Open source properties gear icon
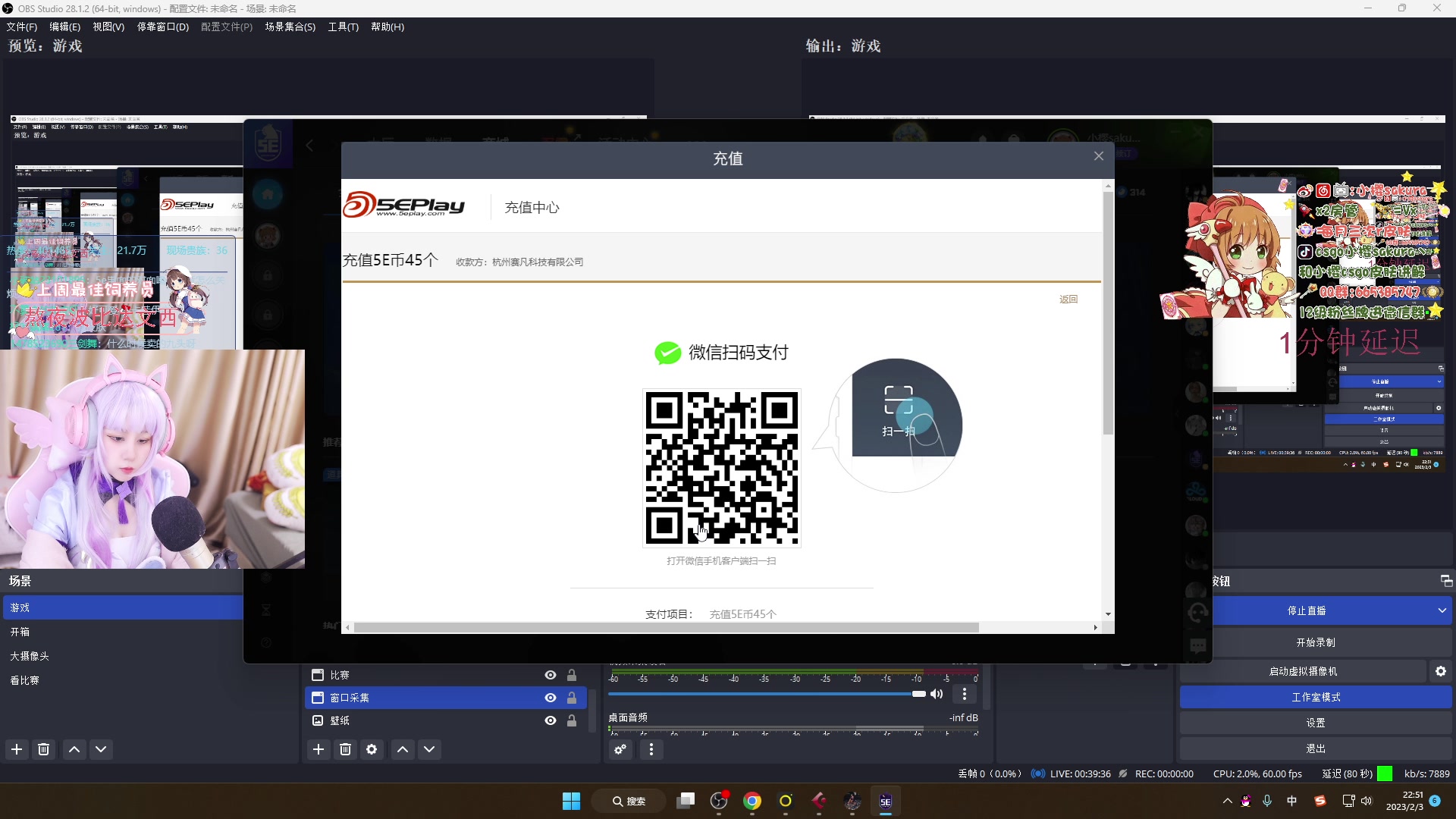 372,749
